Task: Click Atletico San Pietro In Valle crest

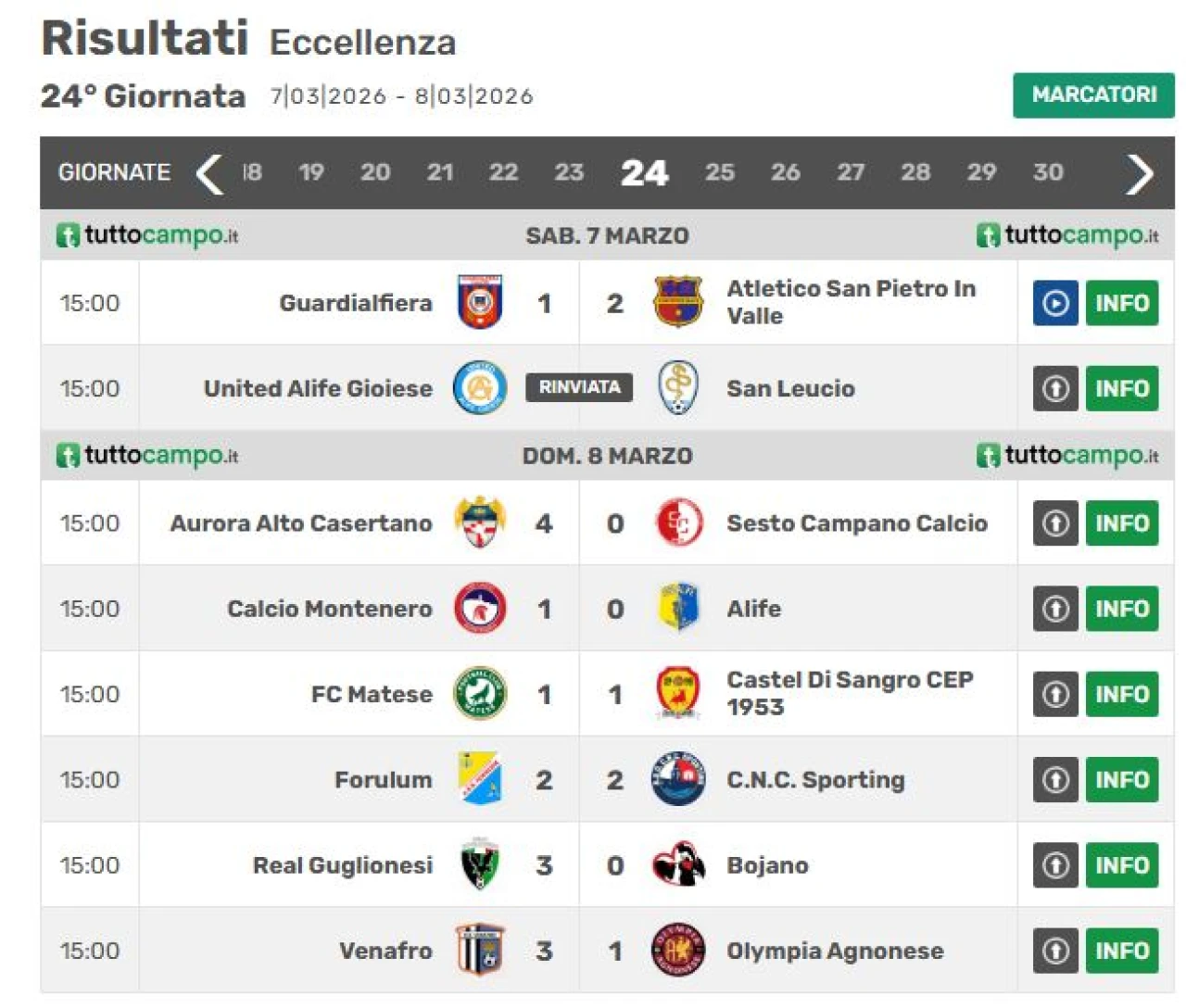Action: click(x=678, y=302)
